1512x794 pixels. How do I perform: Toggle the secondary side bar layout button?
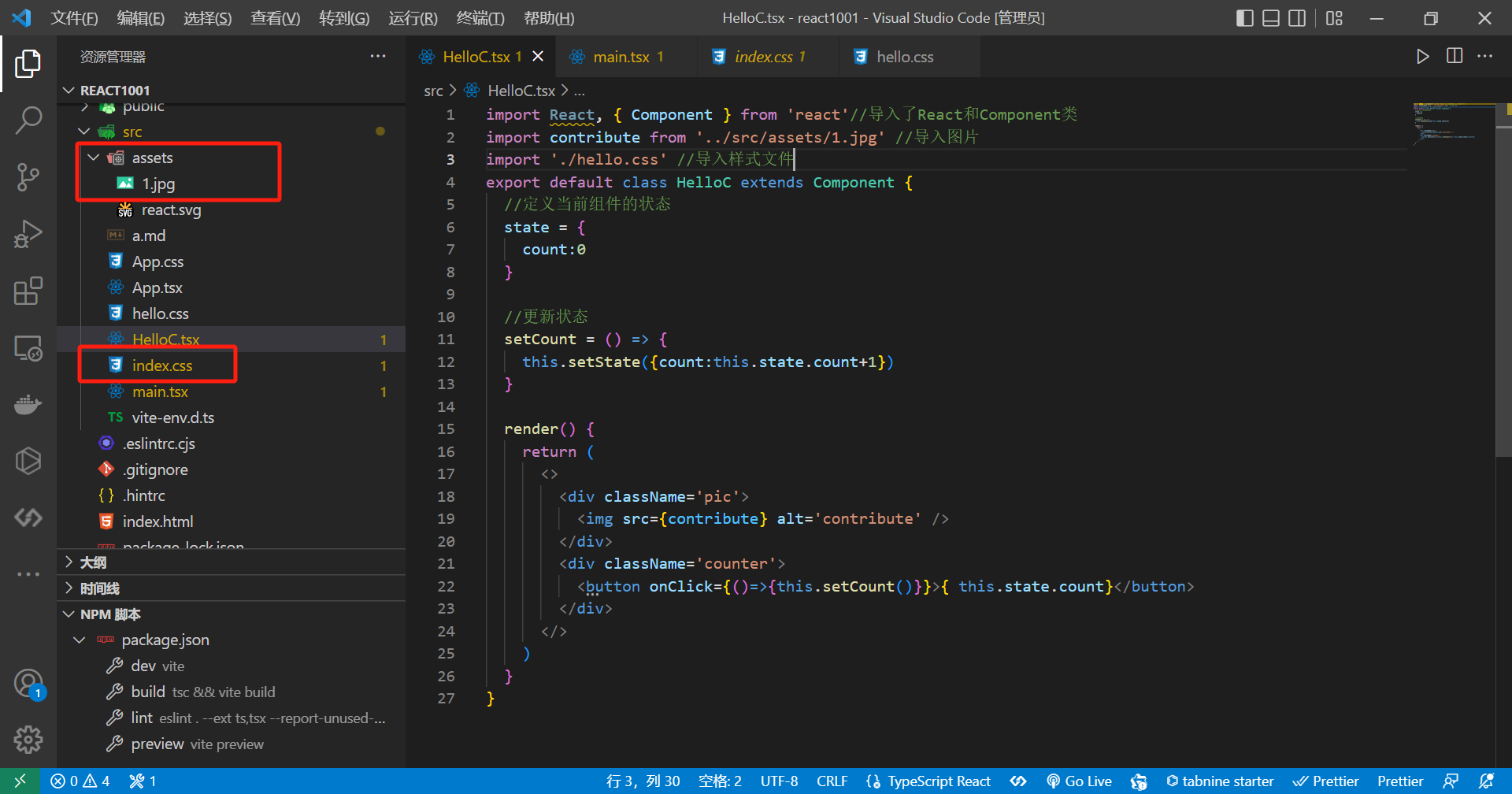pos(1297,18)
